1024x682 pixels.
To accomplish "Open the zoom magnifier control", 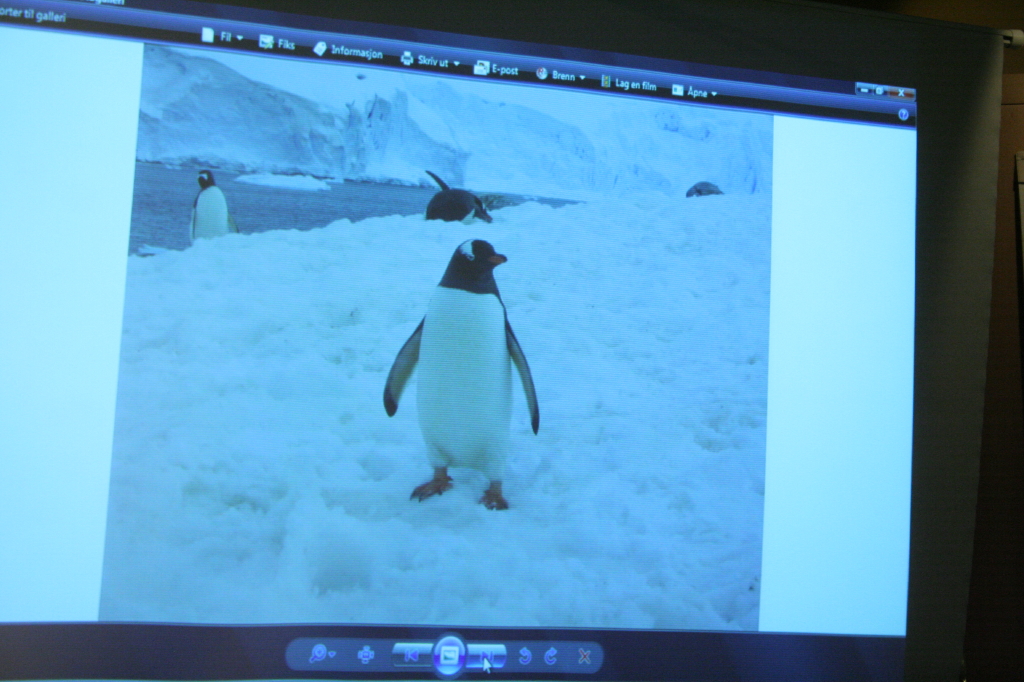I will (x=322, y=653).
